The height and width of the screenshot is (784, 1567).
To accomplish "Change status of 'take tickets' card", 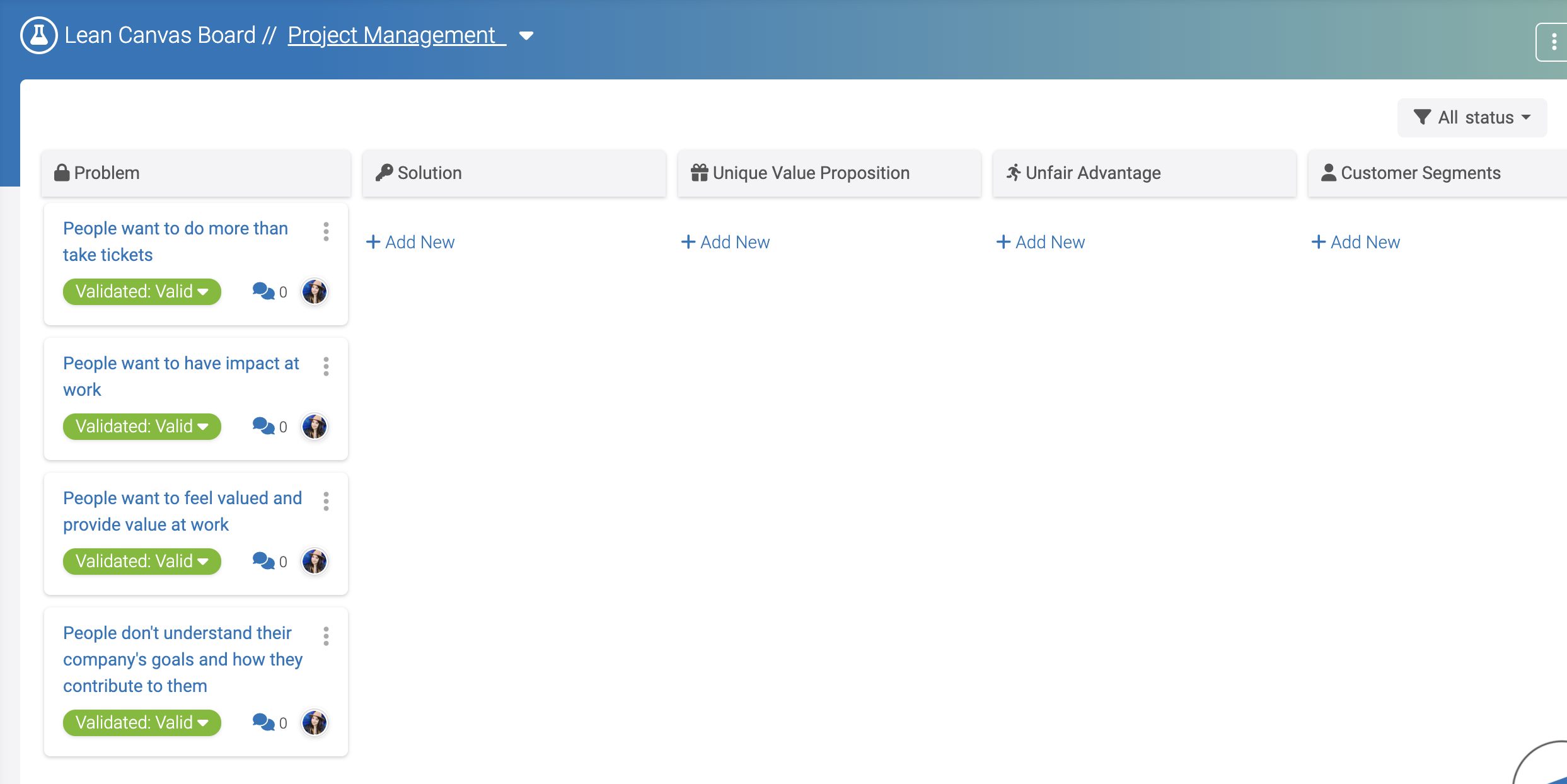I will tap(142, 292).
